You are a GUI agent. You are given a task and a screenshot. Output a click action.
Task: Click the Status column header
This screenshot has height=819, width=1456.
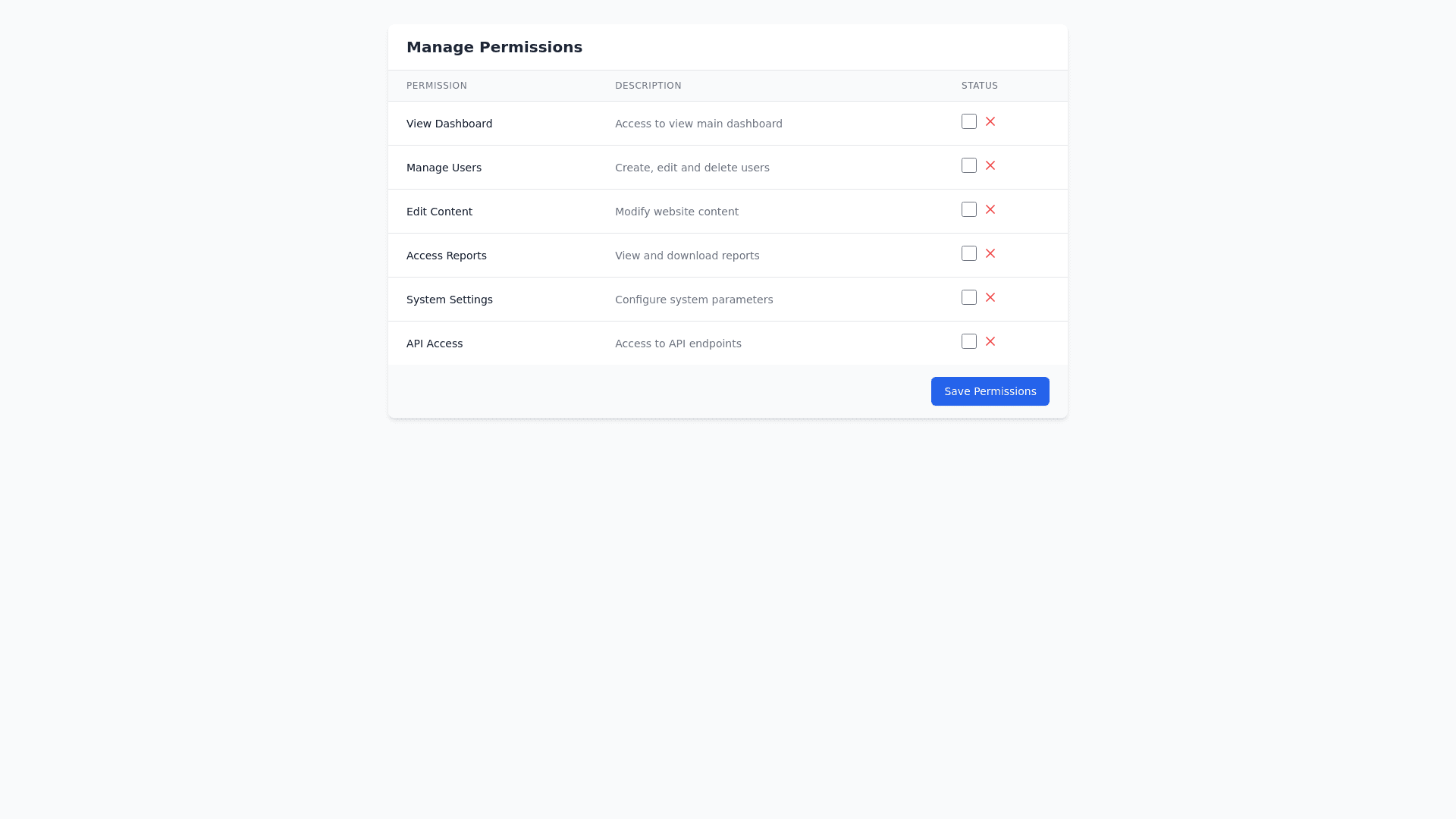tap(979, 86)
